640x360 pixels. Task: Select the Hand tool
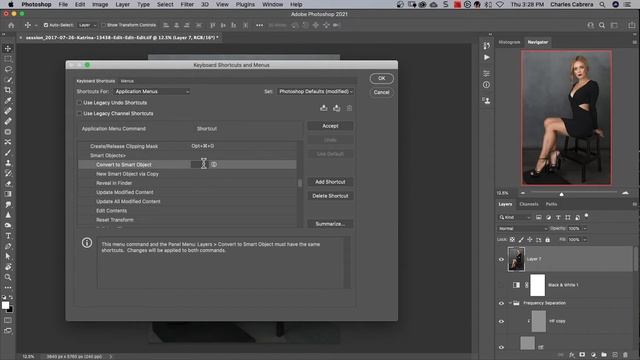pos(8,267)
